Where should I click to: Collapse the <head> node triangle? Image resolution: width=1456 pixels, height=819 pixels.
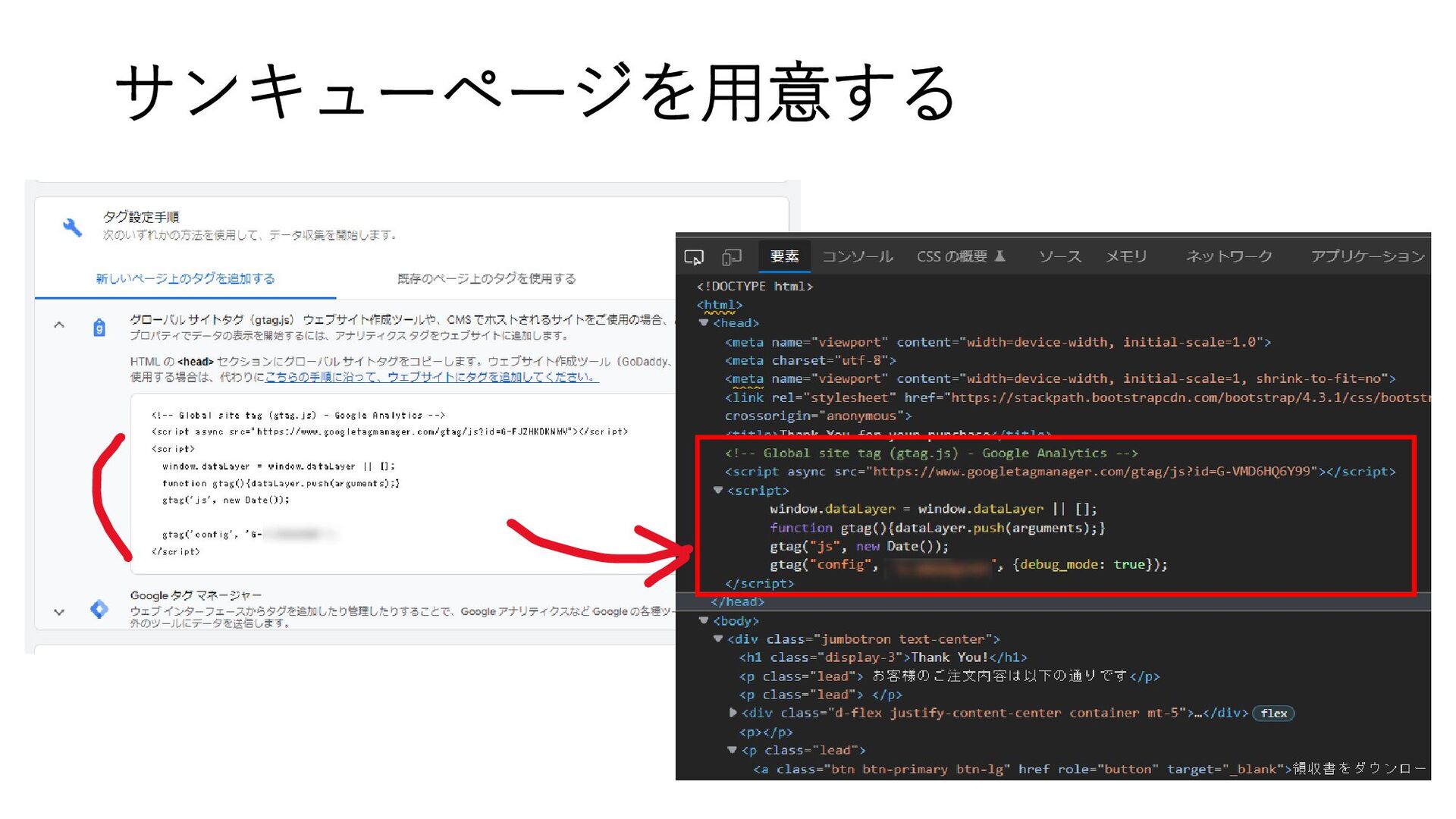pyautogui.click(x=704, y=323)
